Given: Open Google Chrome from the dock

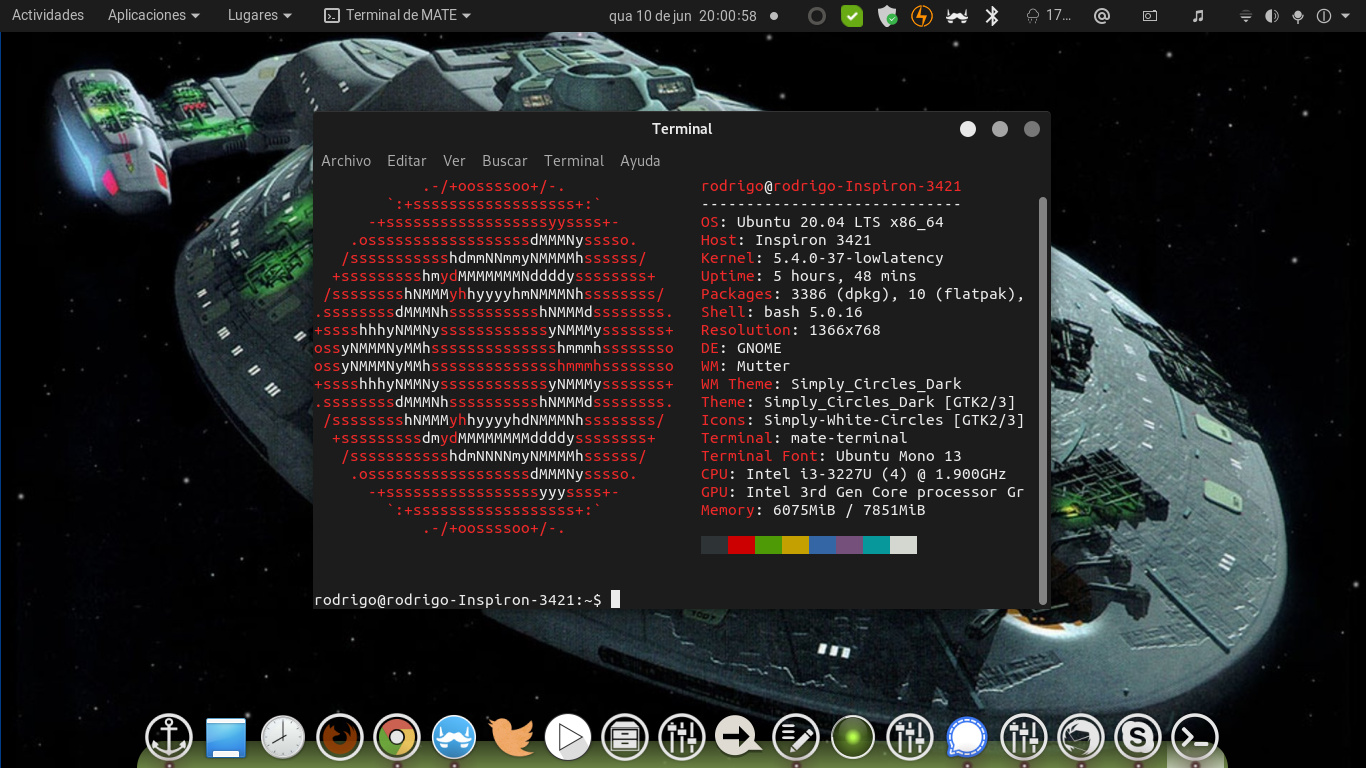Looking at the screenshot, I should [397, 739].
